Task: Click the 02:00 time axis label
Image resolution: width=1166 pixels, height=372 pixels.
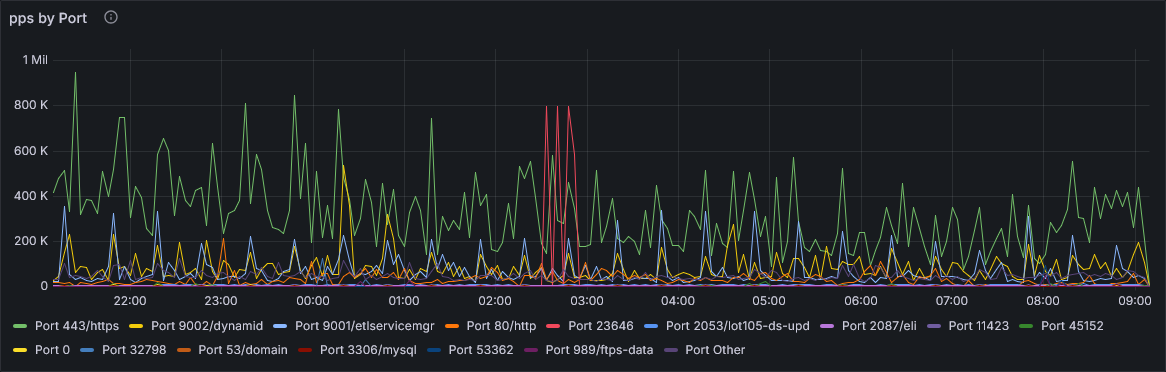Action: click(495, 301)
